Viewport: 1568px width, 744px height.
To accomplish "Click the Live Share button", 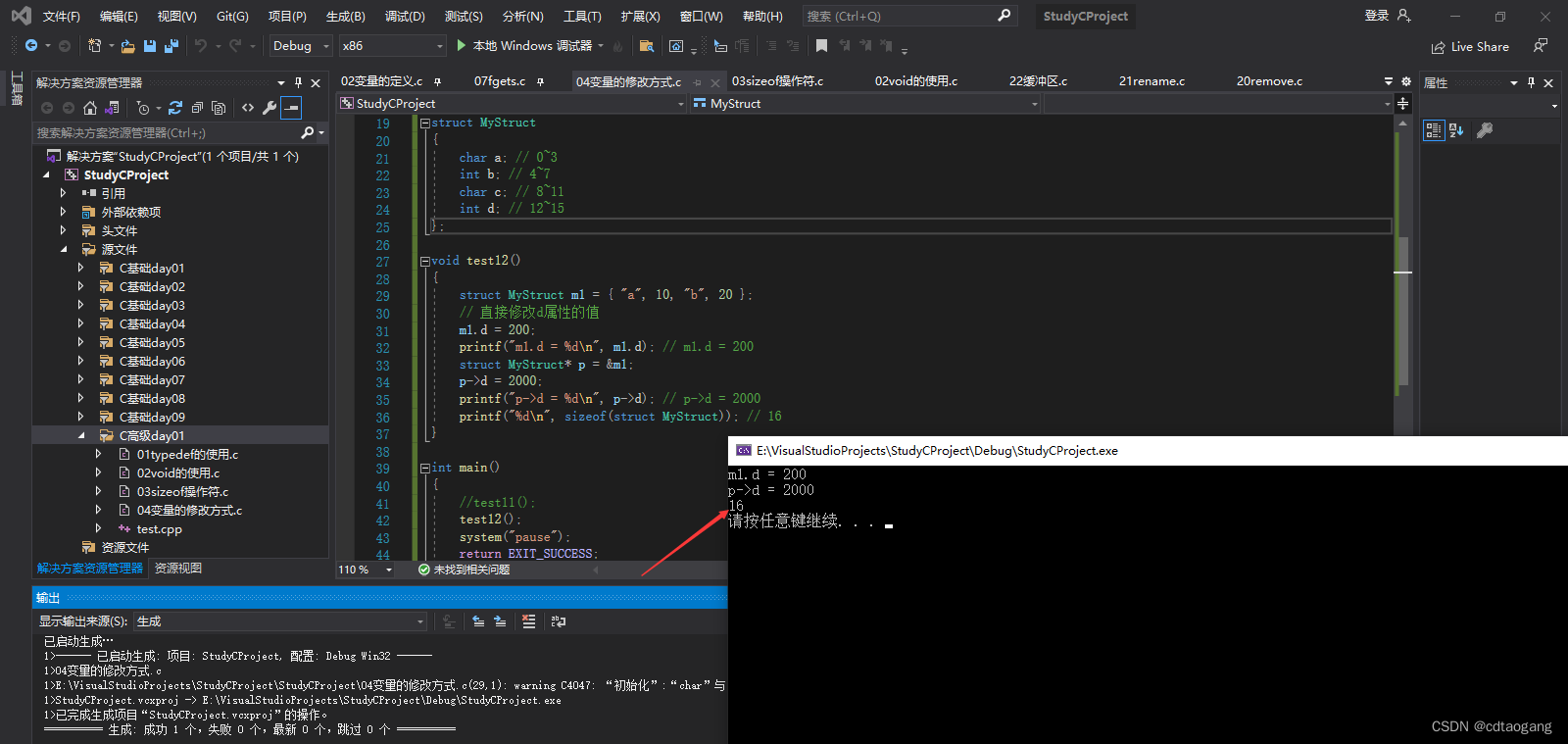I will pos(1470,47).
